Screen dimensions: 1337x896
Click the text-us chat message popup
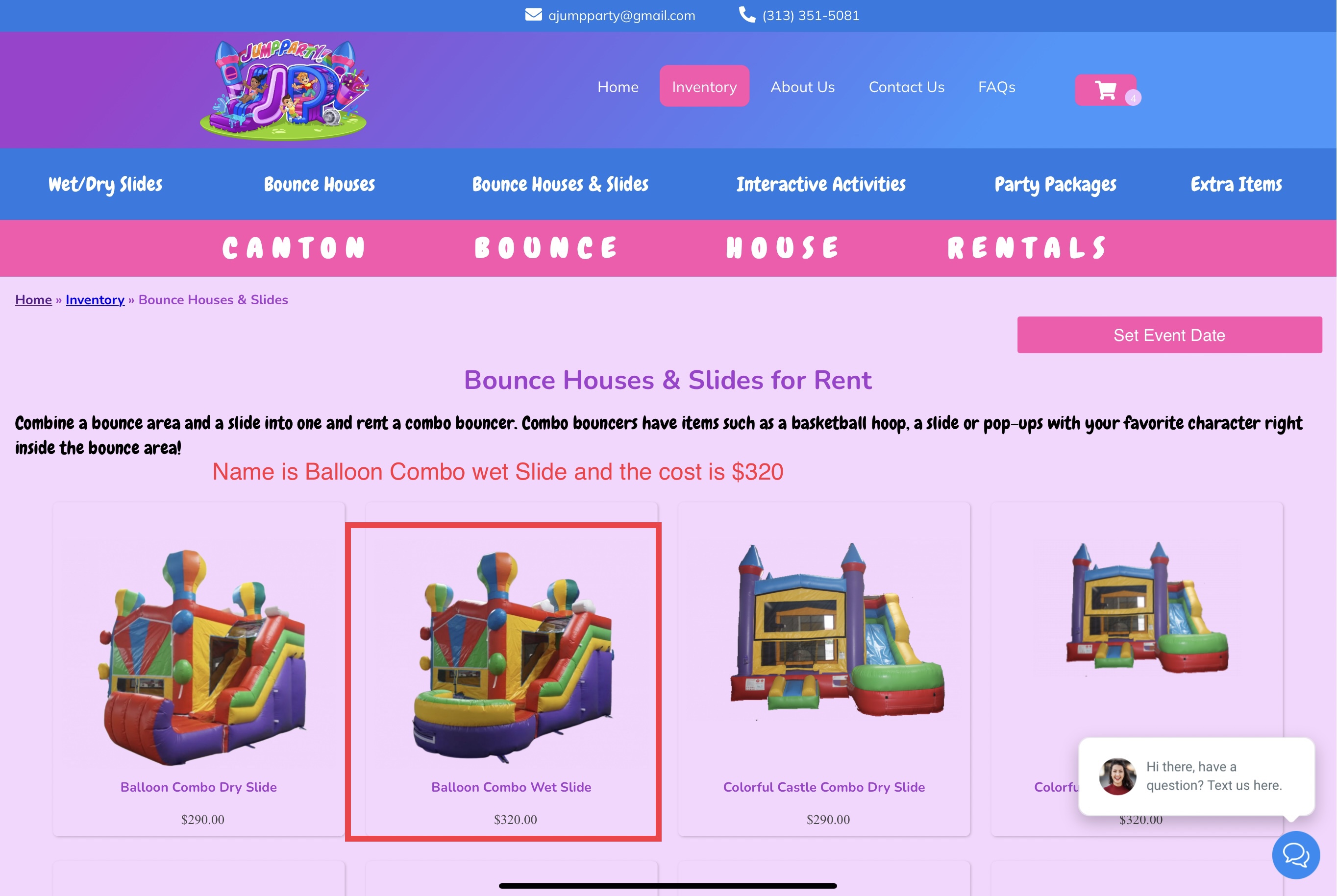point(1196,776)
